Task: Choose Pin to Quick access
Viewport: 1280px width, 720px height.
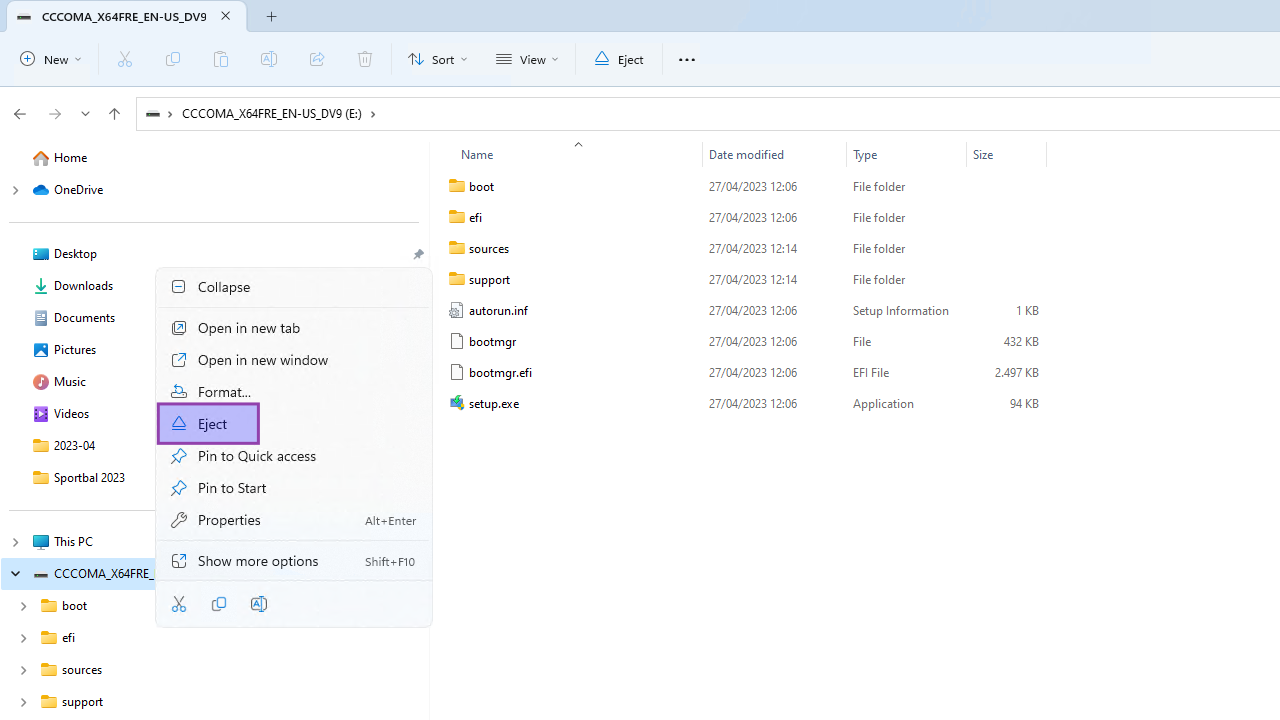Action: pos(293,456)
